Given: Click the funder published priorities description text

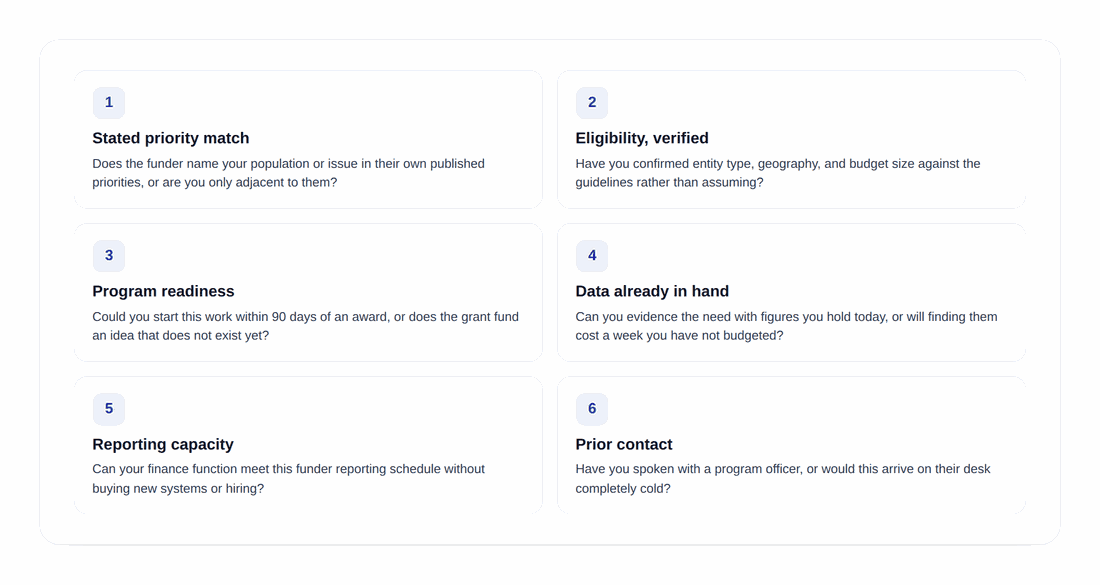Looking at the screenshot, I should coord(288,173).
